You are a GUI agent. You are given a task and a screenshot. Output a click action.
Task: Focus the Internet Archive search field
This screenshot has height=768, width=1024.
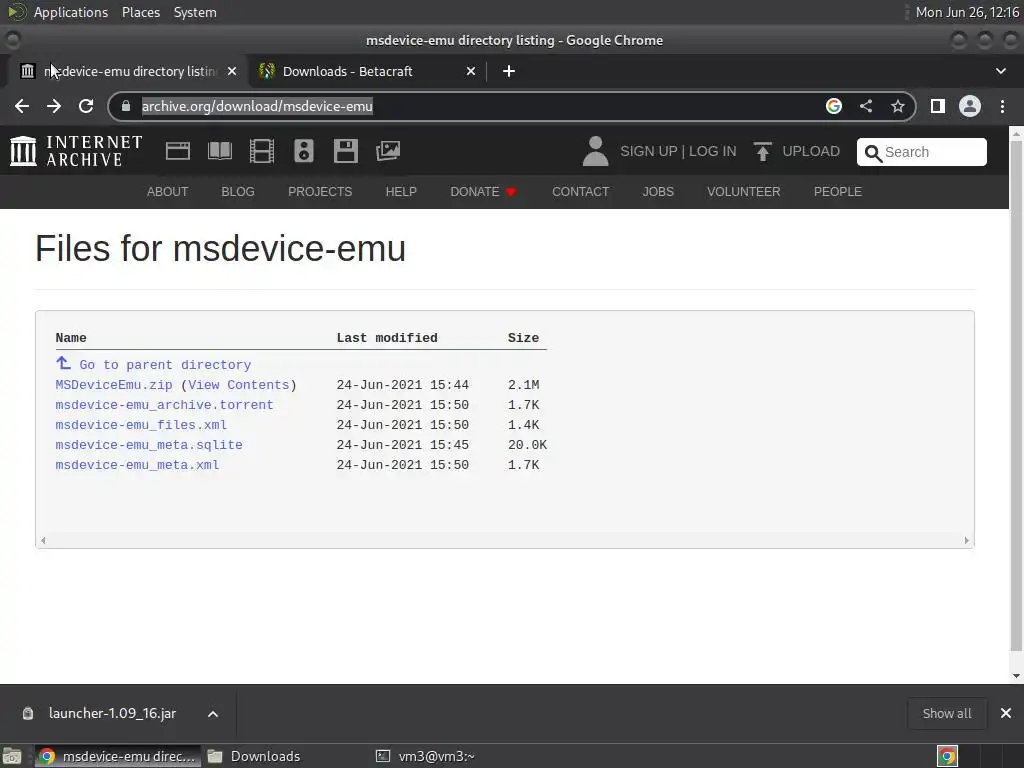(x=921, y=152)
